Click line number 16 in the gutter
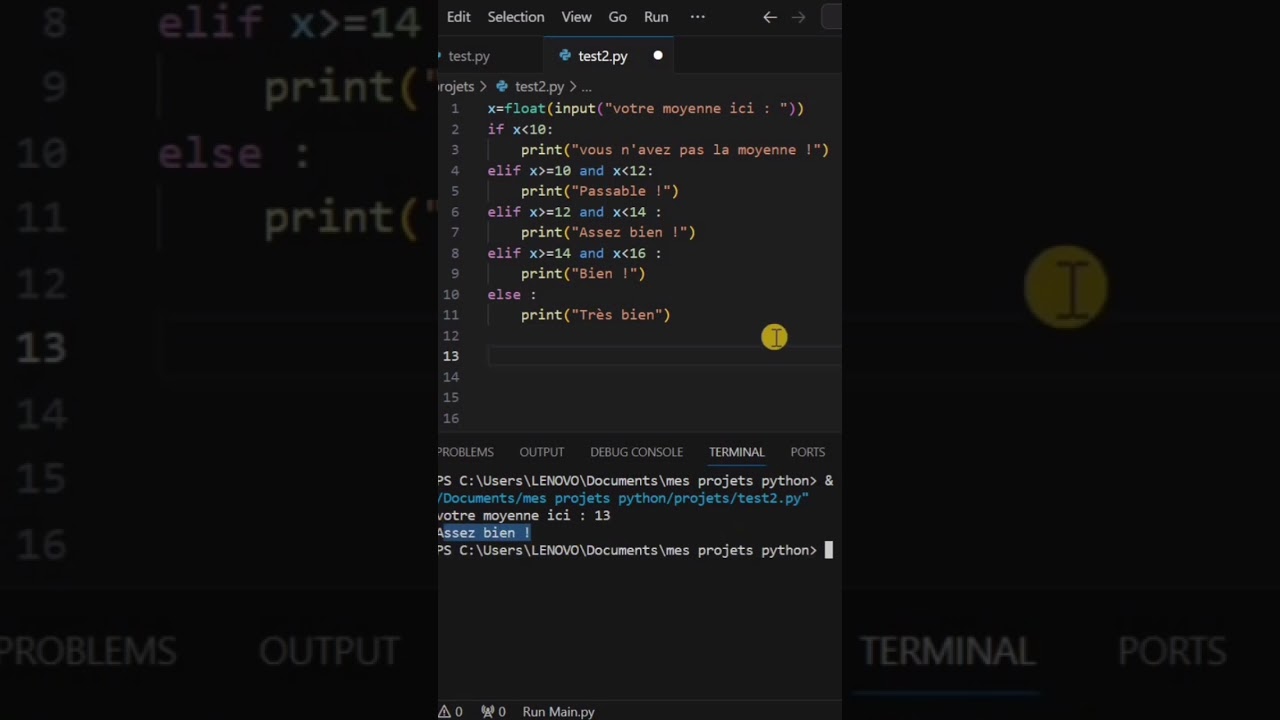The image size is (1280, 720). (451, 418)
